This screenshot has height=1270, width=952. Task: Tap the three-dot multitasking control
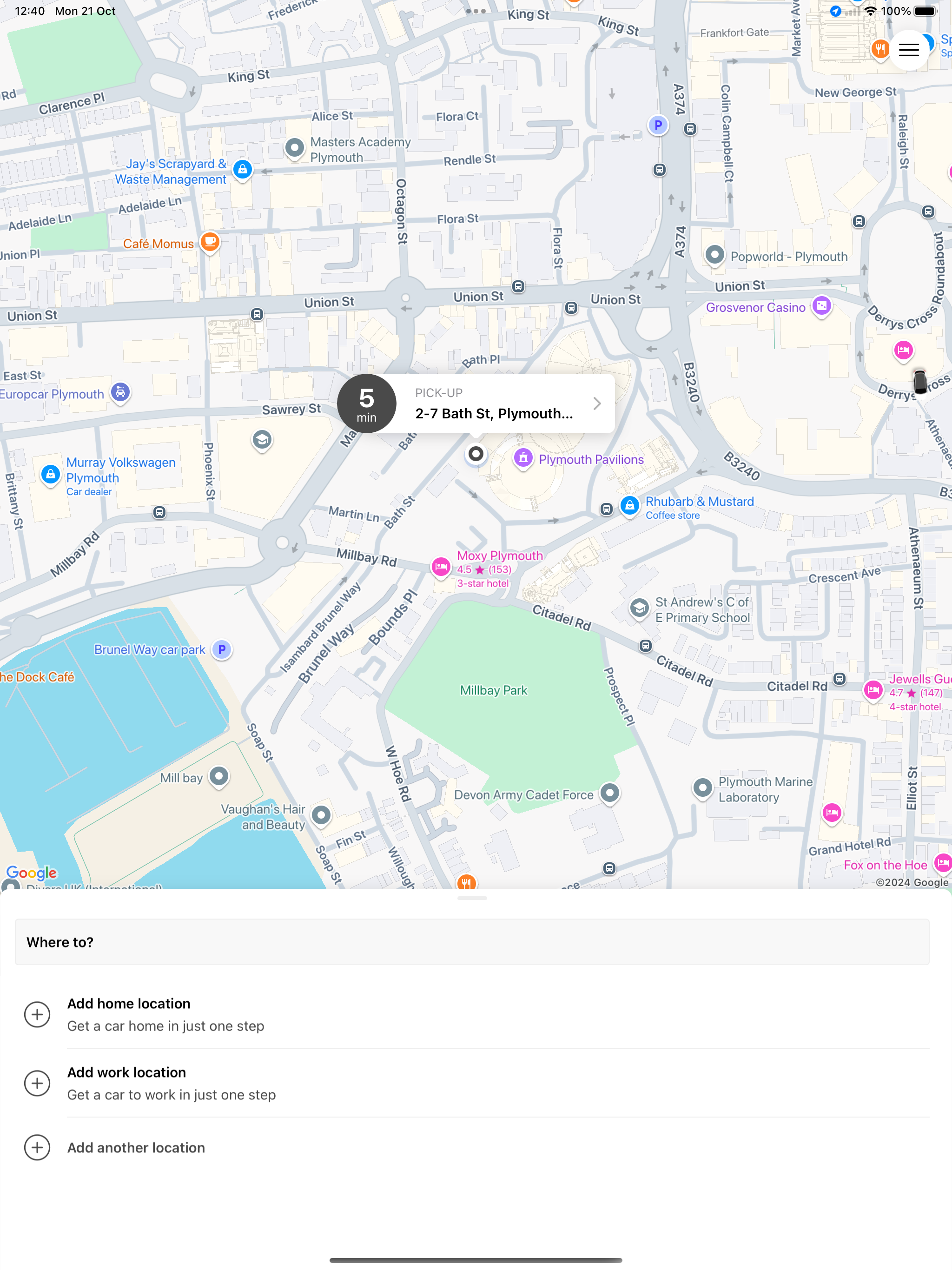[476, 11]
